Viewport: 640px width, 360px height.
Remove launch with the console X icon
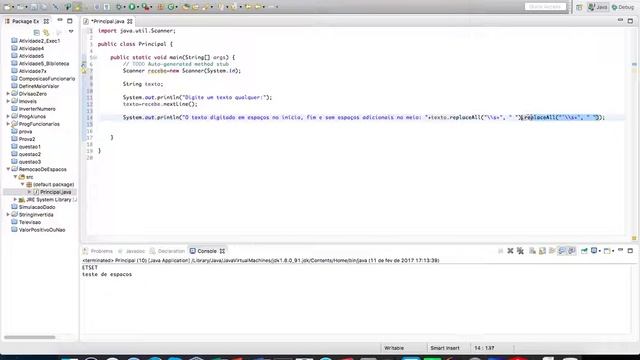pyautogui.click(x=510, y=251)
